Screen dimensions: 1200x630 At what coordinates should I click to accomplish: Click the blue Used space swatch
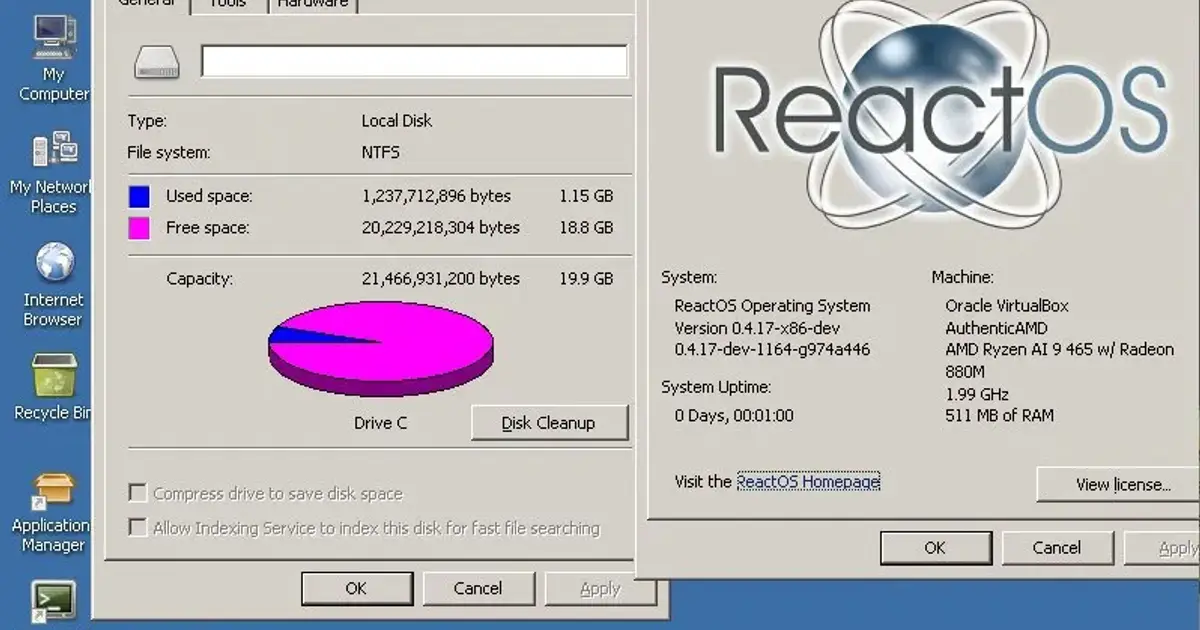tap(139, 196)
